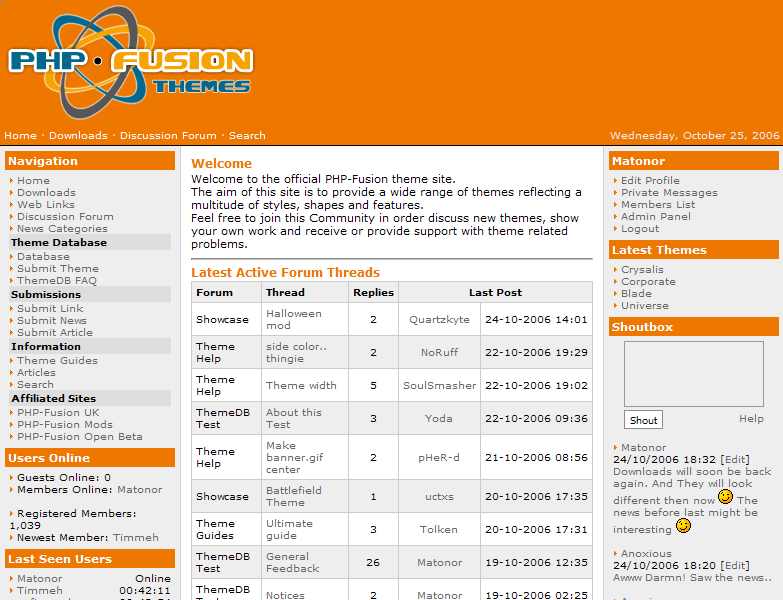Screen dimensions: 783x600
Task: Open Crysalis in Latest Themes
Action: coord(642,270)
